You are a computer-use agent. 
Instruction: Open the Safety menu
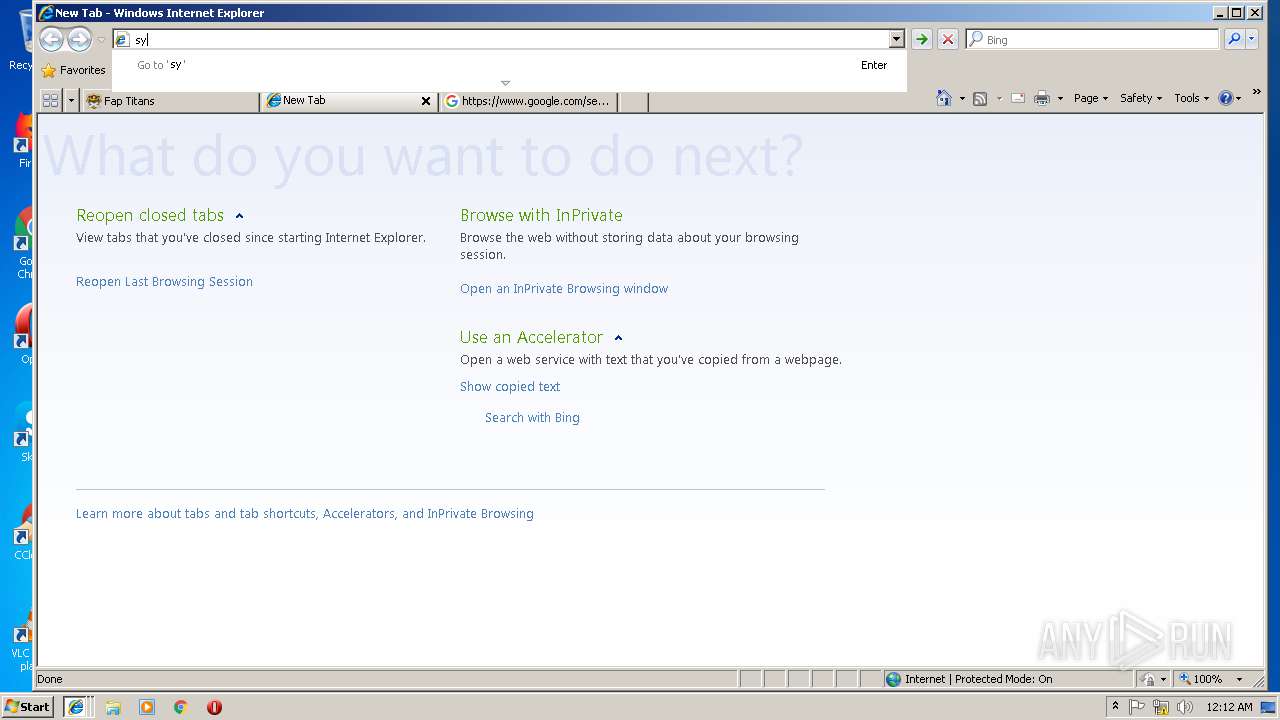point(1141,98)
